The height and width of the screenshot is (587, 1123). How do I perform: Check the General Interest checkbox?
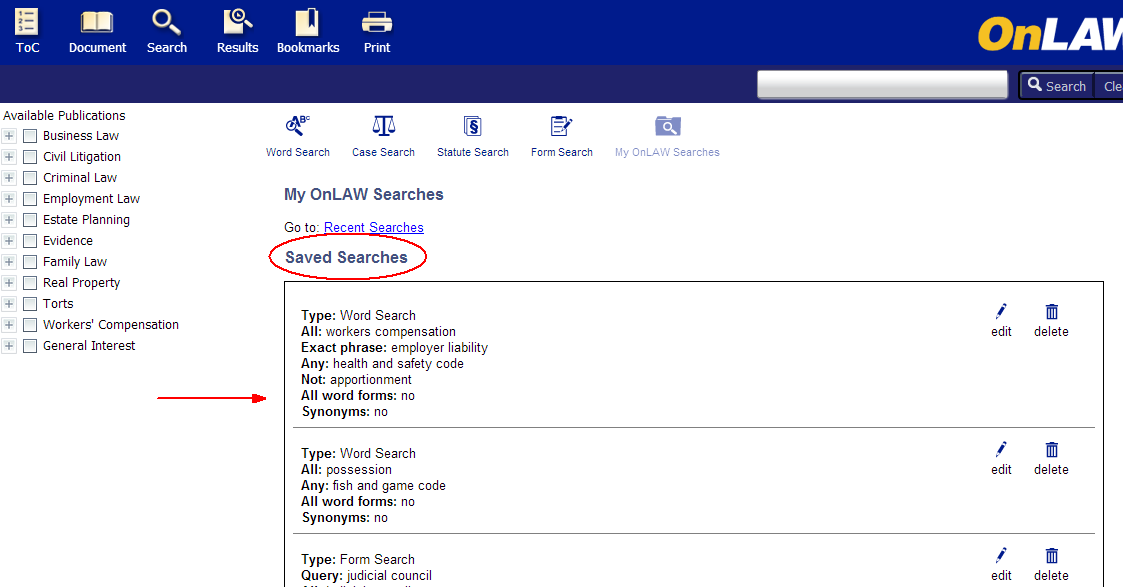(30, 346)
